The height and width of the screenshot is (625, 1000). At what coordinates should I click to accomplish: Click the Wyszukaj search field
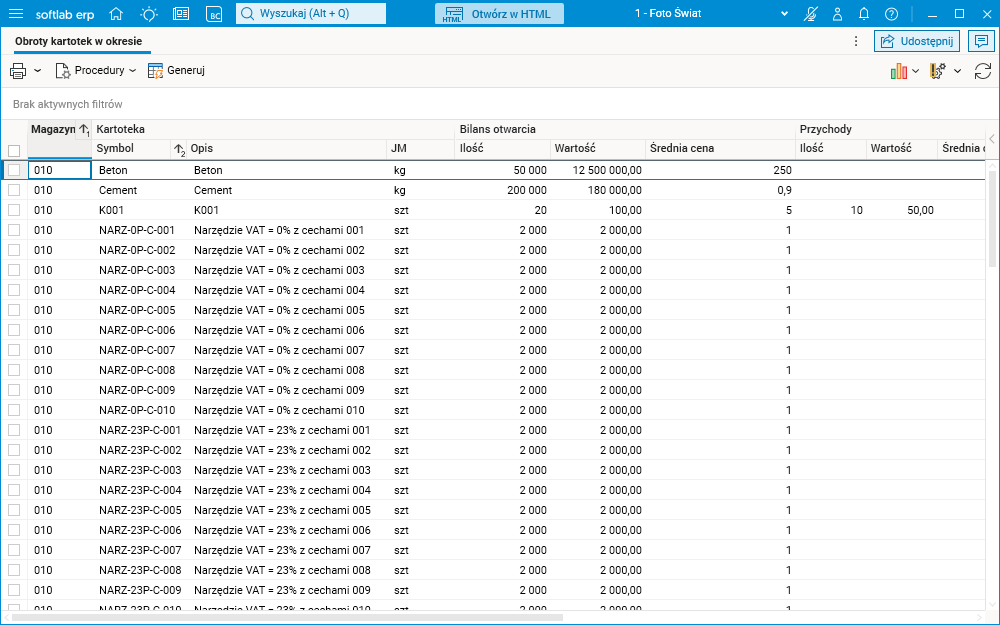click(x=310, y=14)
